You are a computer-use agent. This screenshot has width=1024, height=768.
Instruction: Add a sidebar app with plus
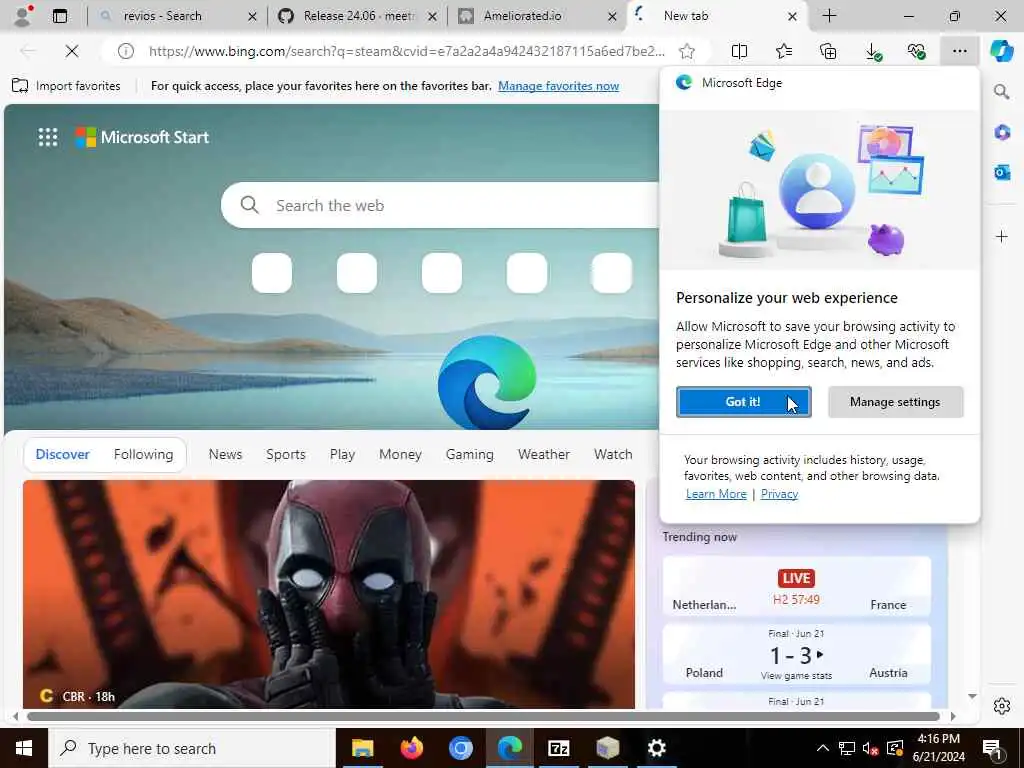(1002, 236)
